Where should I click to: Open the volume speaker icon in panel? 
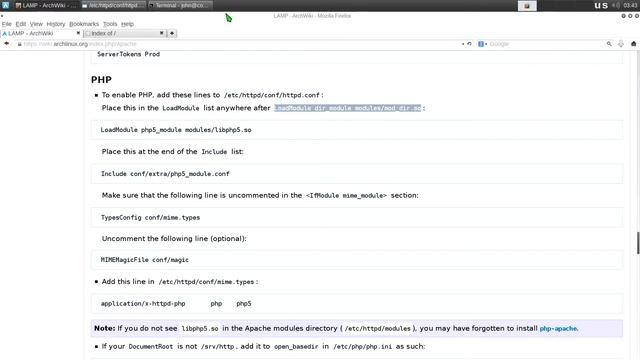click(616, 5)
